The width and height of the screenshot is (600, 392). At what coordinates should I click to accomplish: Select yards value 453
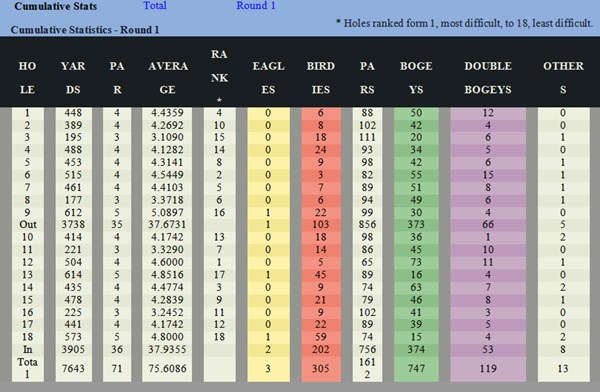coord(73,162)
